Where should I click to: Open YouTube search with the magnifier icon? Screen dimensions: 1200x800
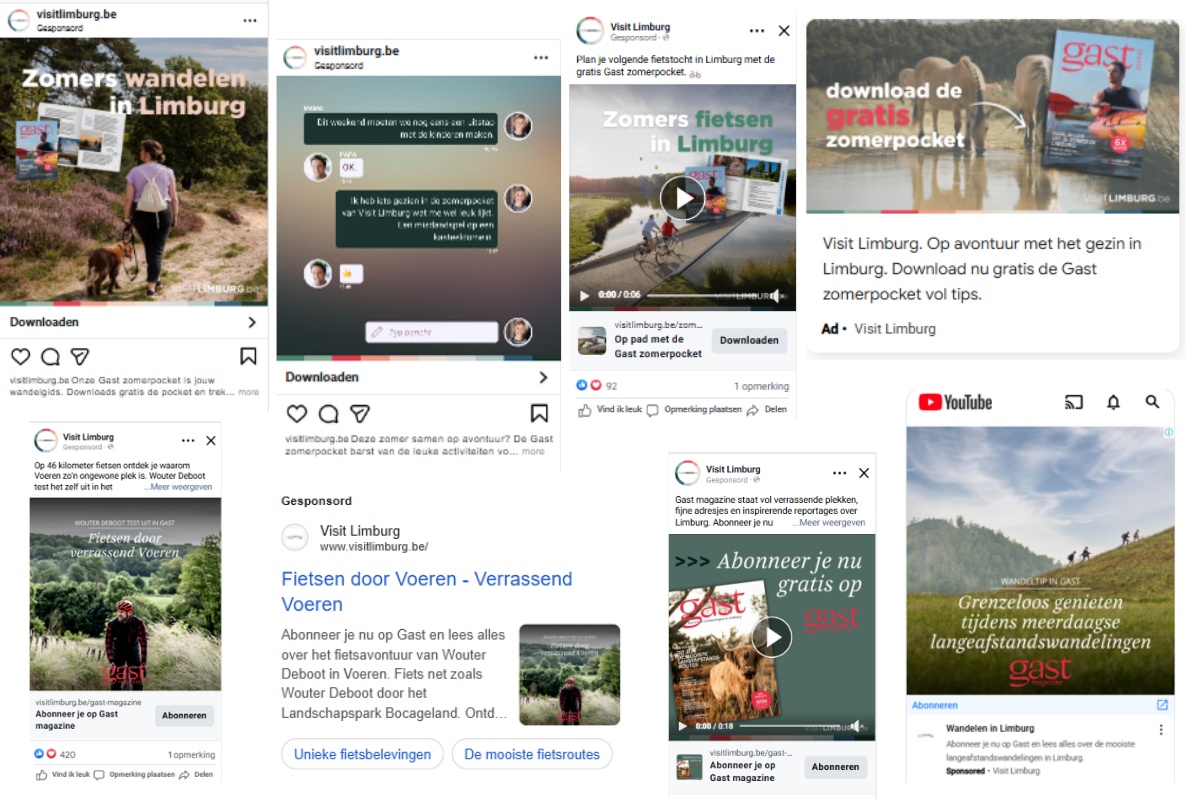click(x=1152, y=402)
